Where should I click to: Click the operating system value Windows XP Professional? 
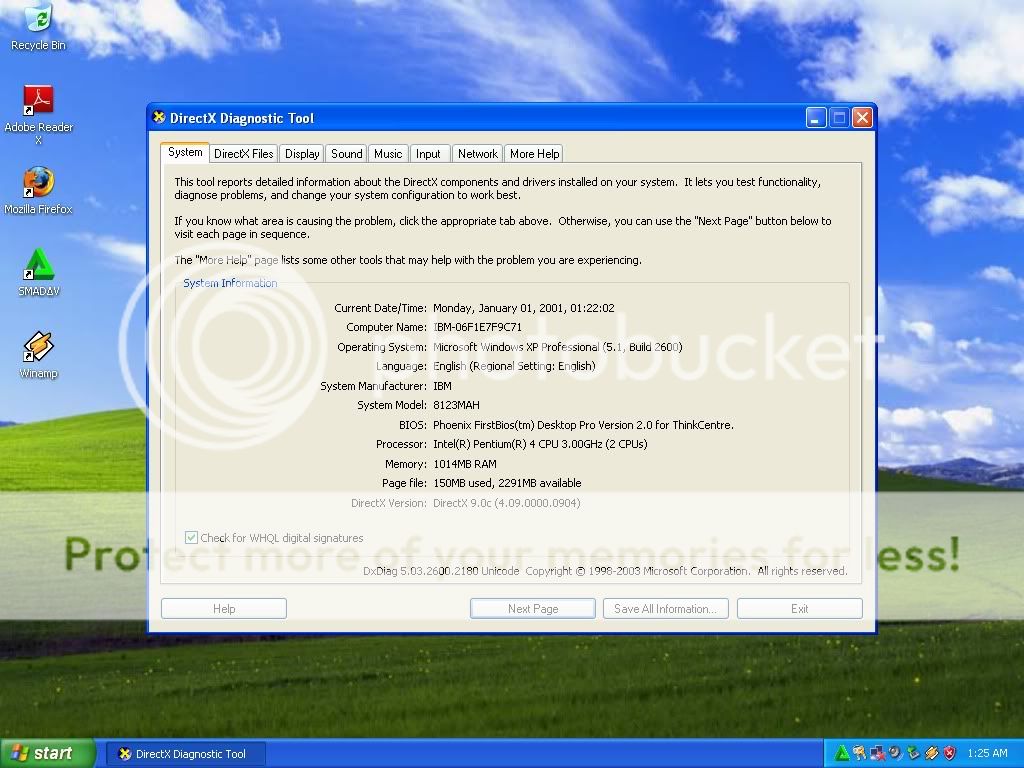pos(558,347)
